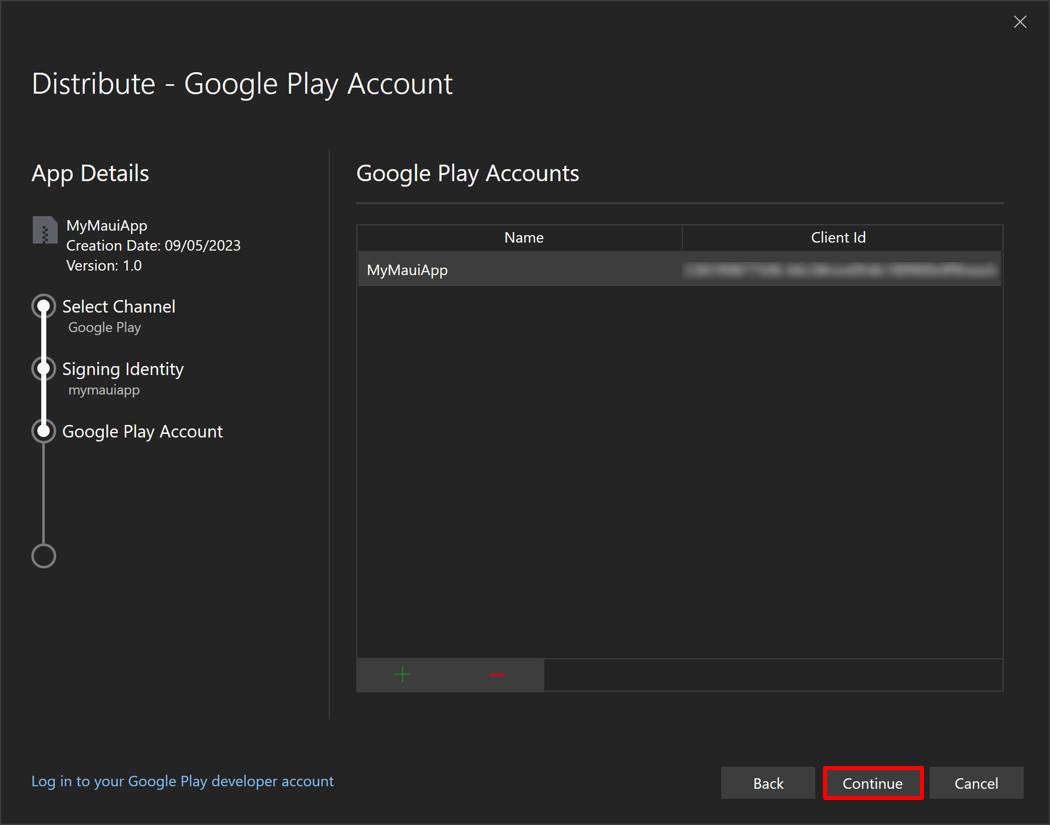Screen dimensions: 1050x825
Task: Click the MyMauiApp name in App Details
Action: 106,226
